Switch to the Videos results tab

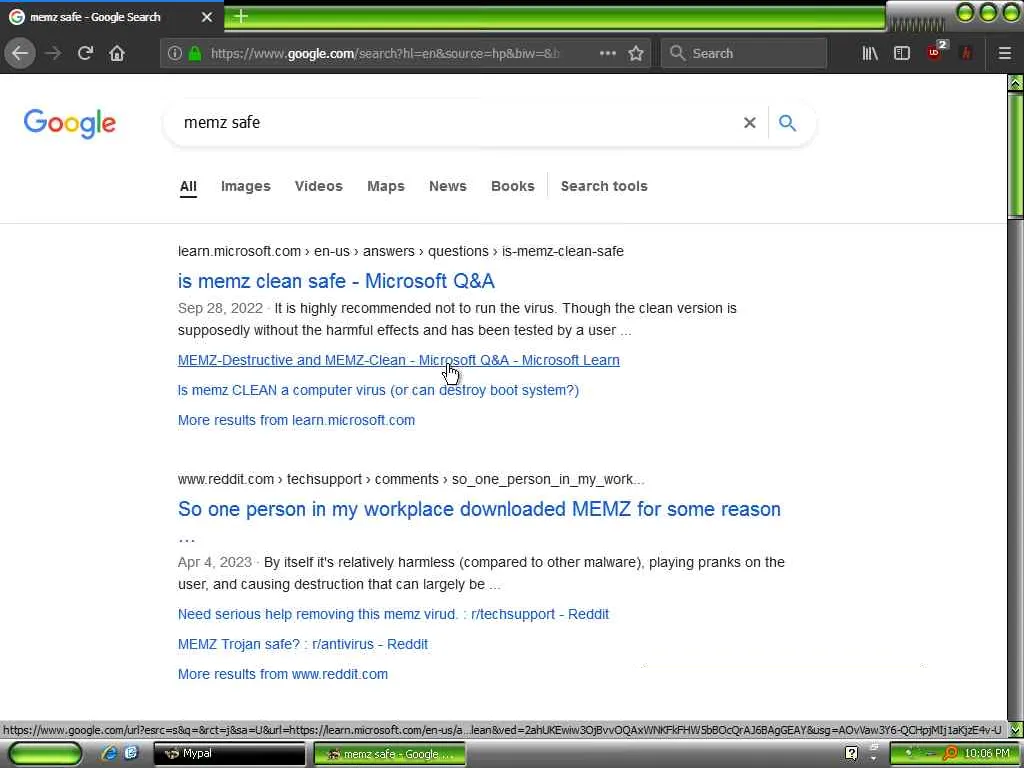coord(319,186)
